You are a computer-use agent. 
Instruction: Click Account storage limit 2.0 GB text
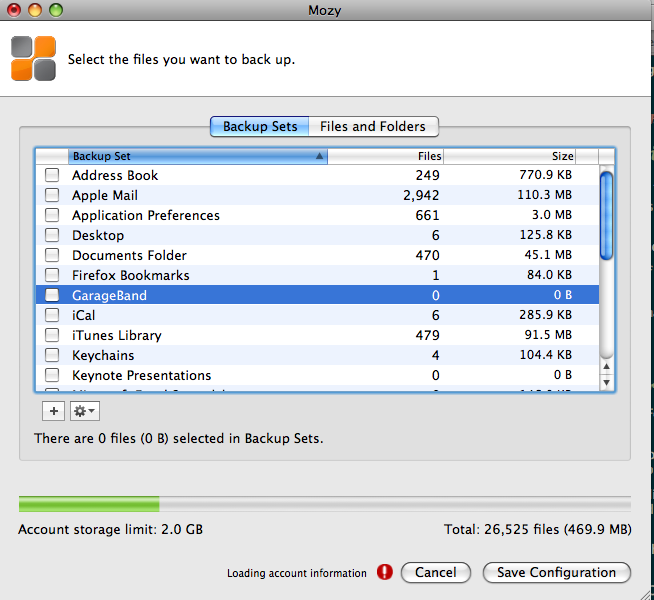pyautogui.click(x=111, y=529)
